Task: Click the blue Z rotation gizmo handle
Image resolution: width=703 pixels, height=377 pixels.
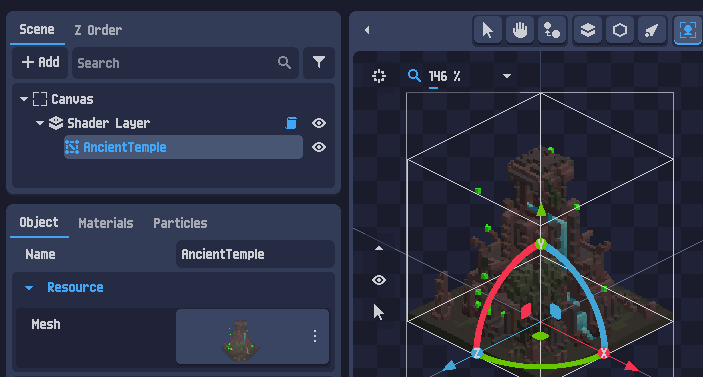Action: [x=477, y=353]
